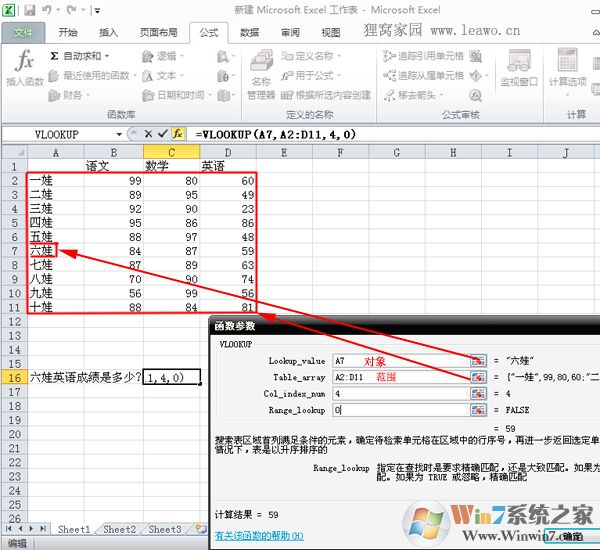Cancel formula entry with the X icon
Image resolution: width=600 pixels, height=550 pixels.
point(149,133)
